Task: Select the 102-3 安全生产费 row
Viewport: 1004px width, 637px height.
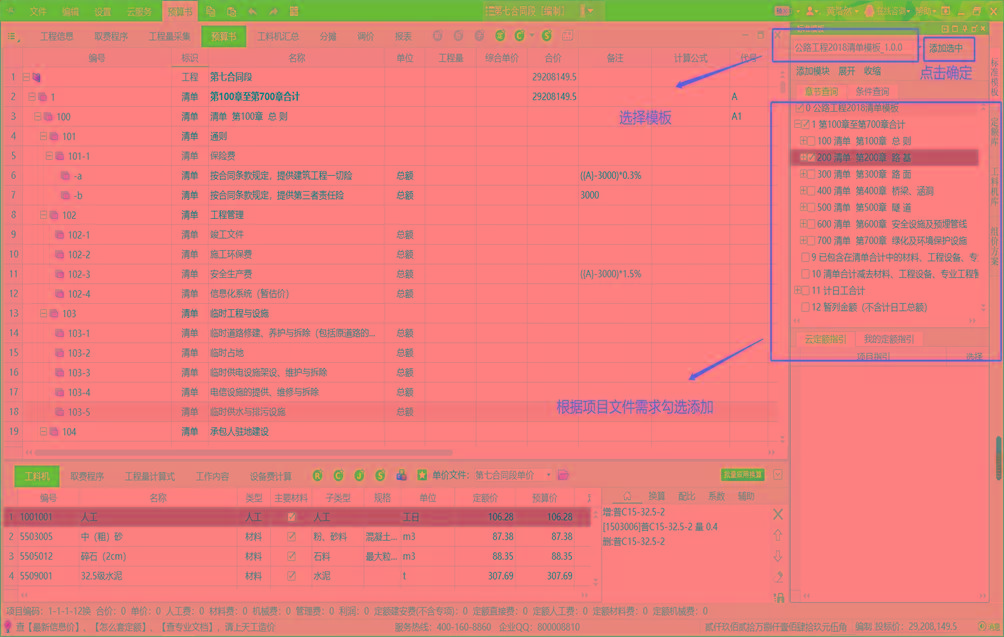Action: point(387,274)
